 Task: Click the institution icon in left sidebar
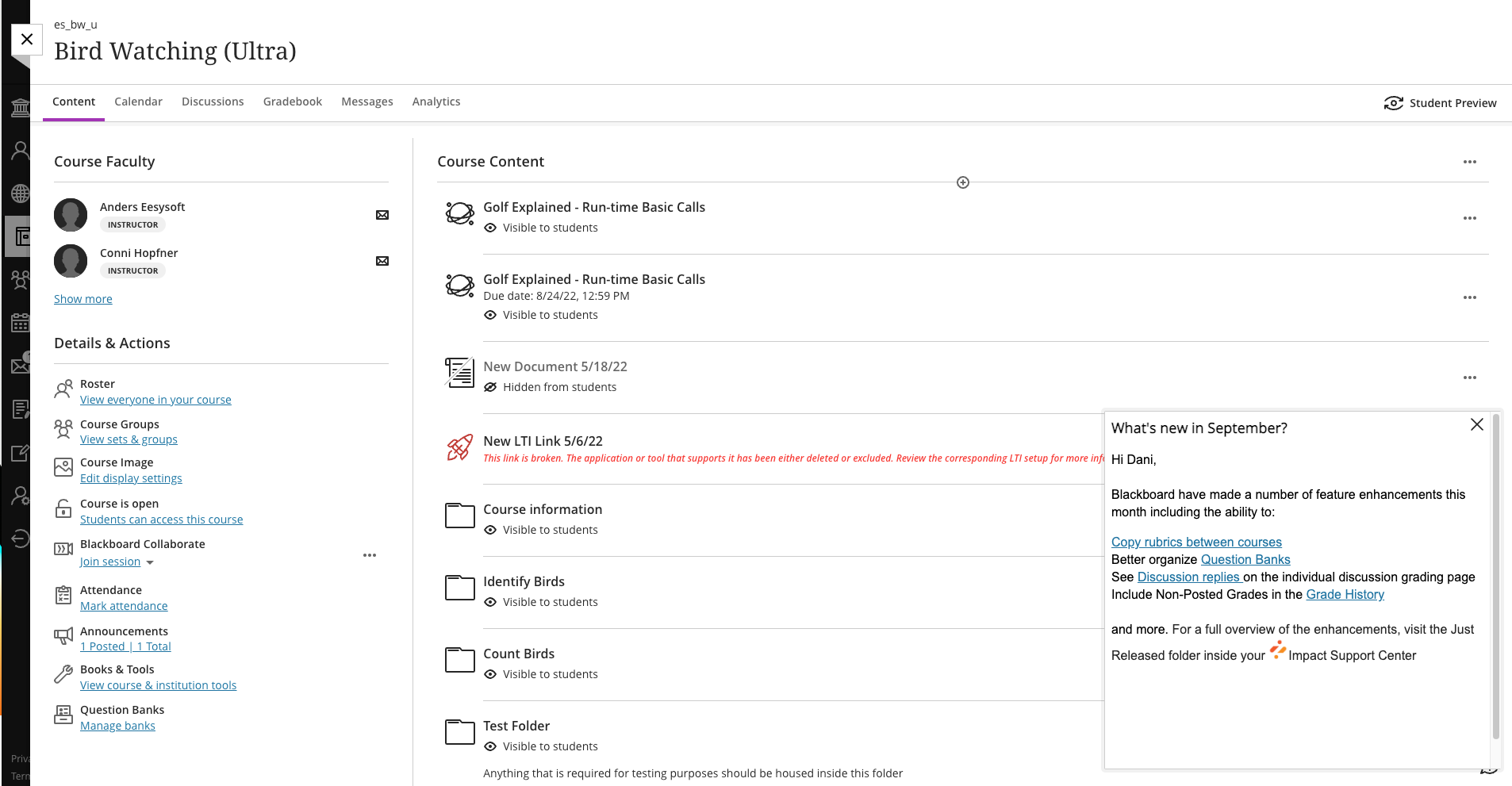(x=21, y=107)
